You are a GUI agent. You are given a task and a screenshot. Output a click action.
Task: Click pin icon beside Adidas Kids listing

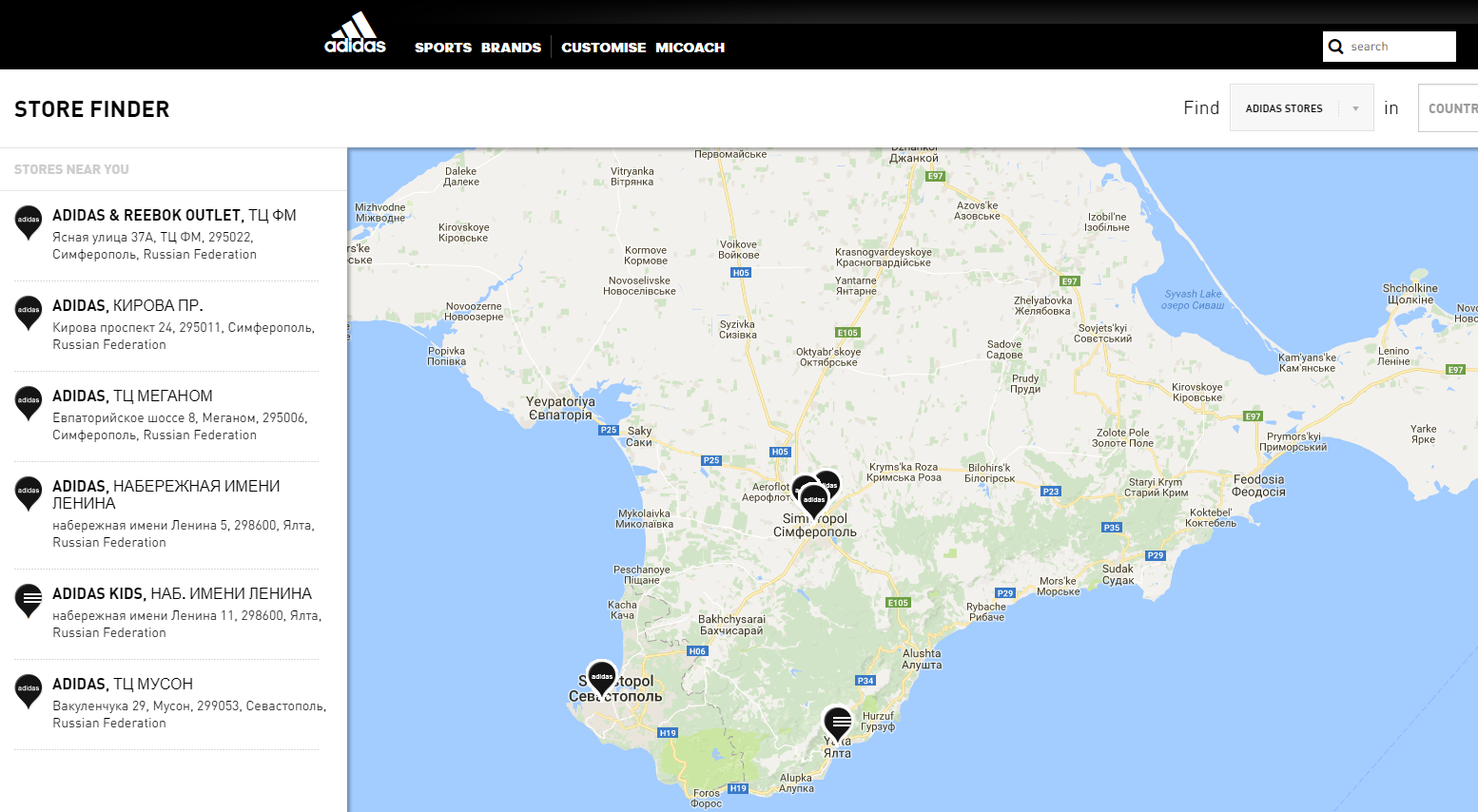(29, 599)
